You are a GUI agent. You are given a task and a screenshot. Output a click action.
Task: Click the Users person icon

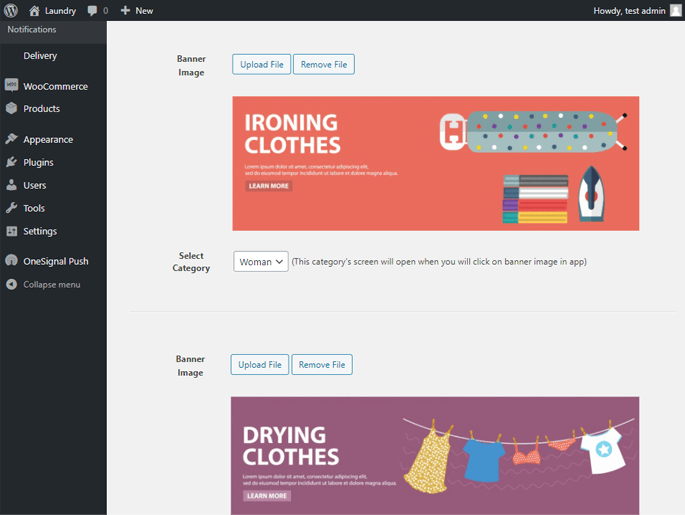pyautogui.click(x=11, y=185)
